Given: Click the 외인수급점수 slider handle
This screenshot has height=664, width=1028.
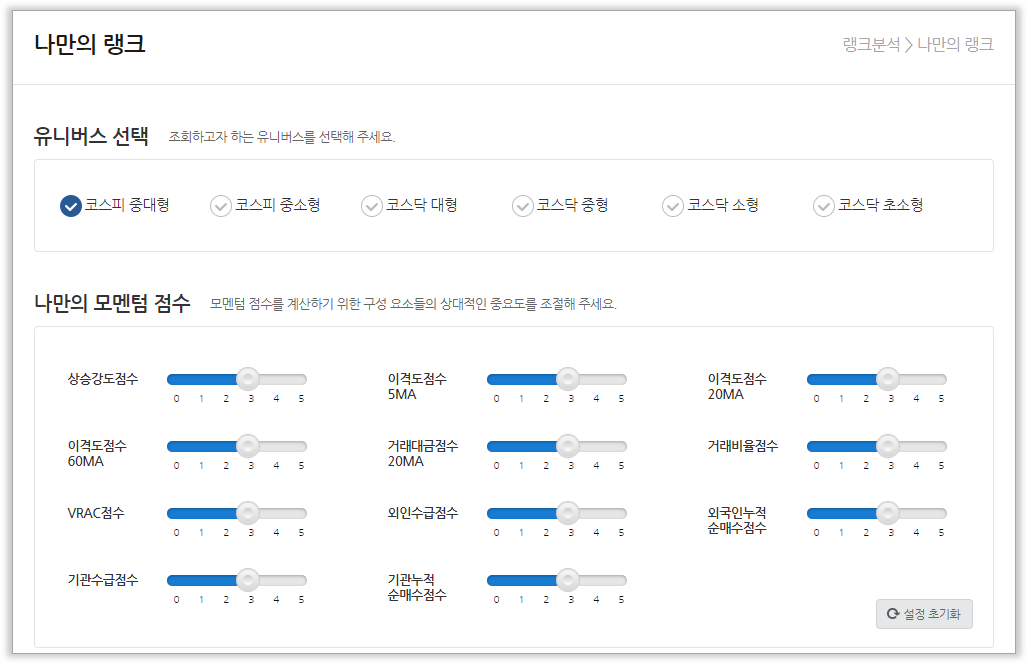Looking at the screenshot, I should [x=567, y=513].
